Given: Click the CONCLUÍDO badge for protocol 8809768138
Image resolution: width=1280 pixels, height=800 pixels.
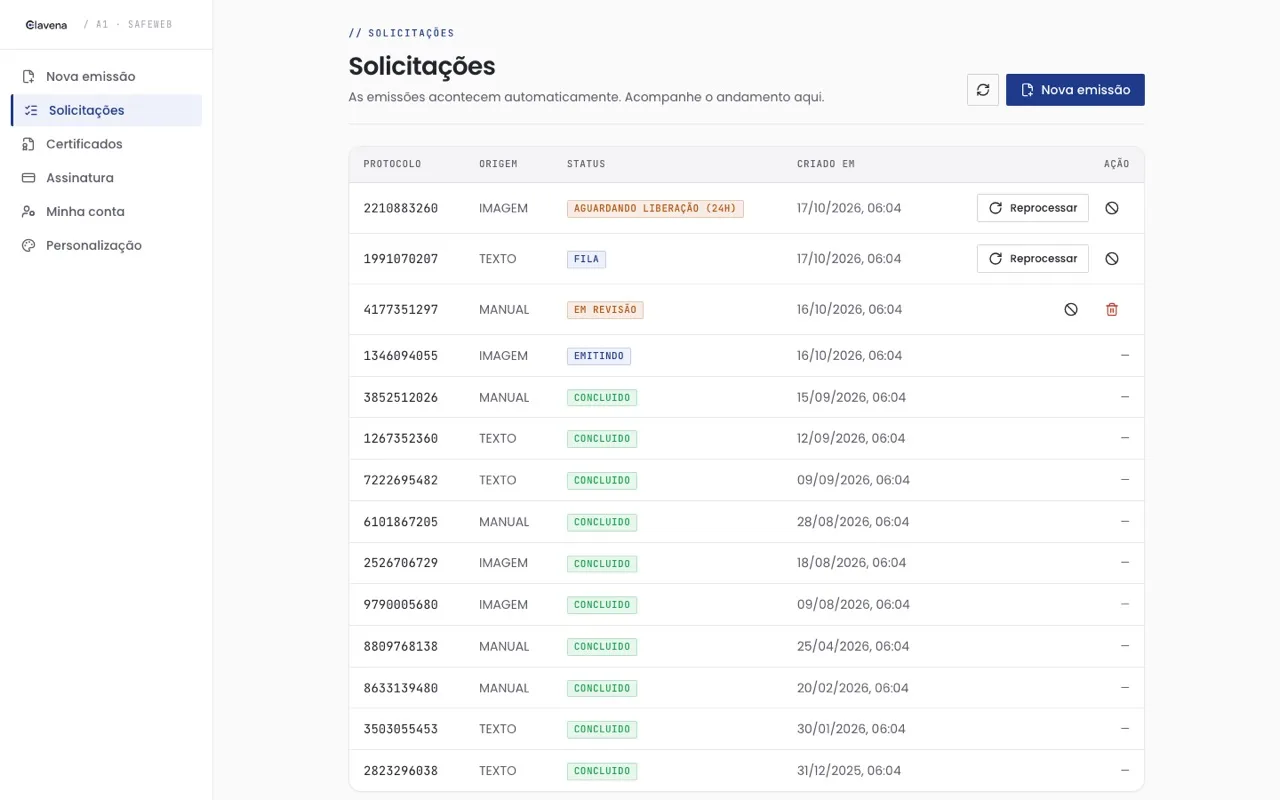Looking at the screenshot, I should click(602, 647).
